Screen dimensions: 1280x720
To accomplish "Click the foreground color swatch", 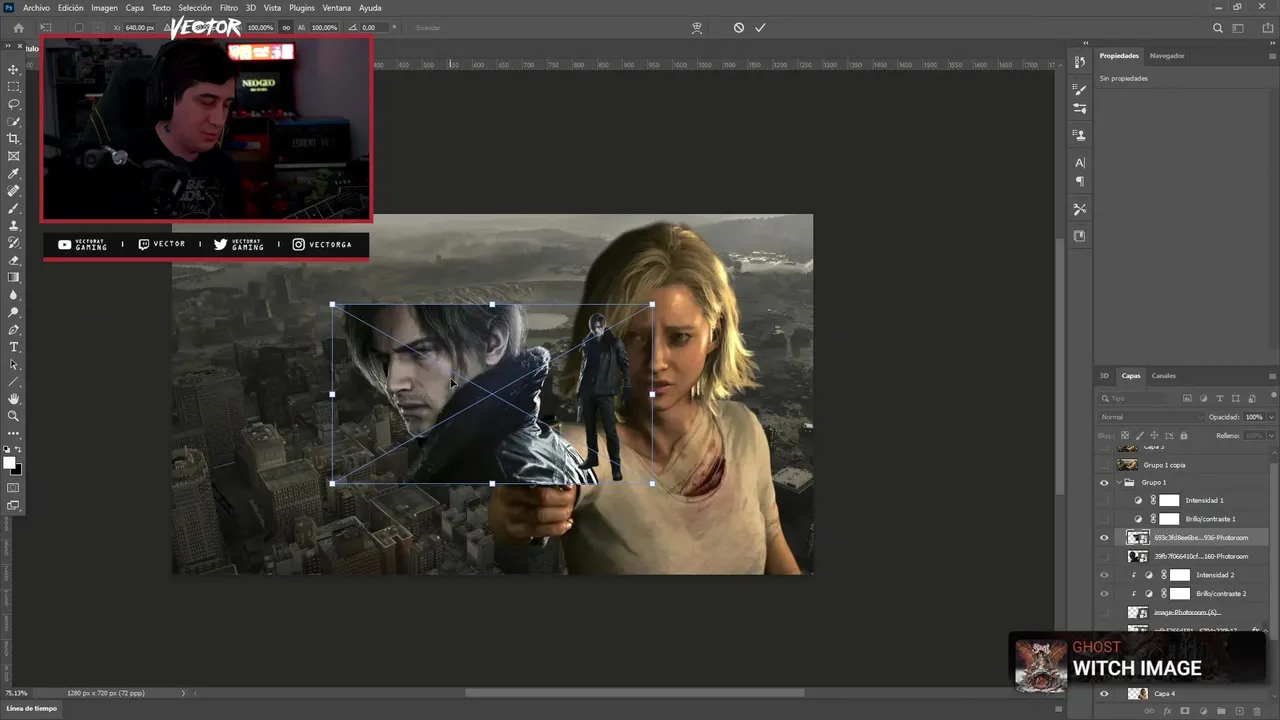I will coord(10,463).
